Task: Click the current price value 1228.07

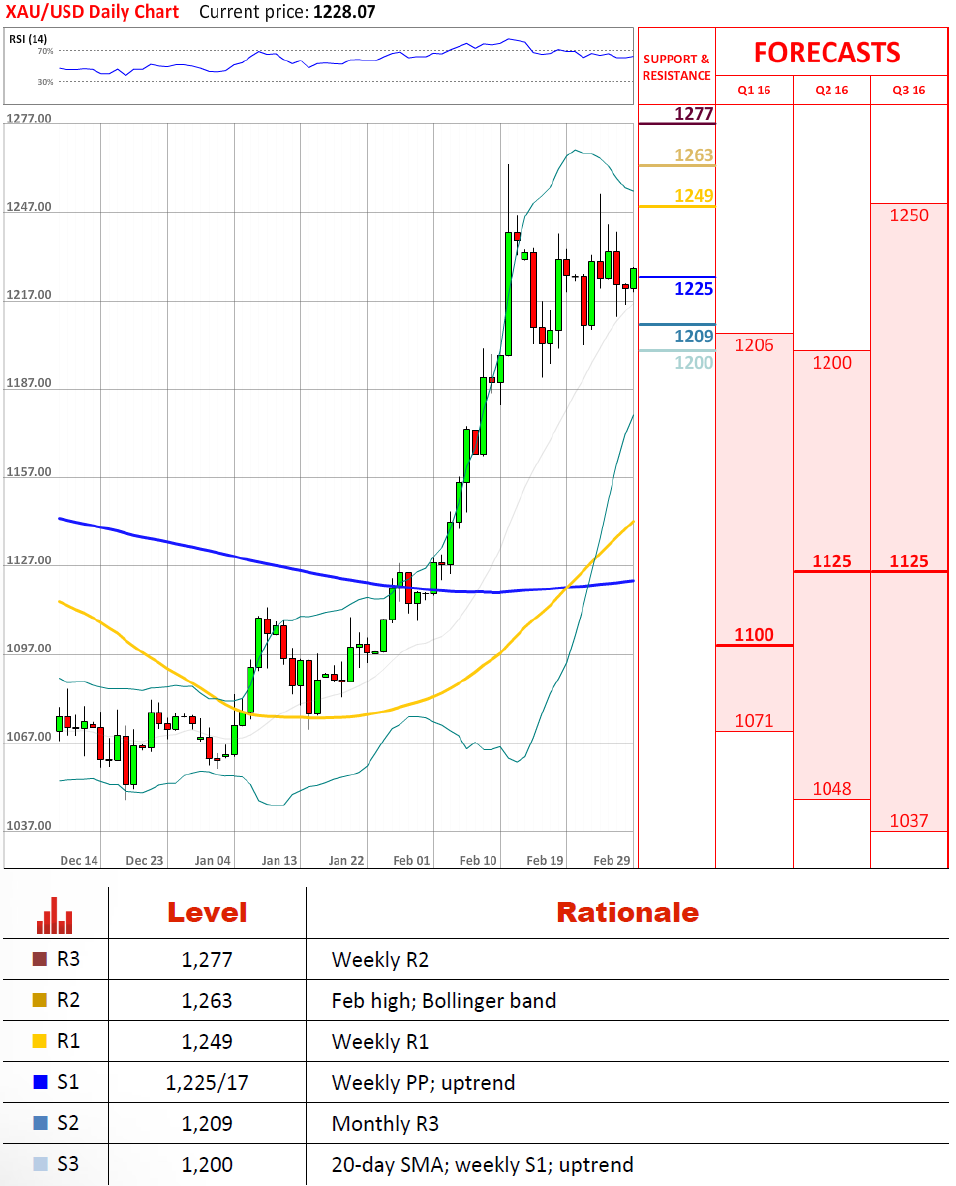Action: 344,12
